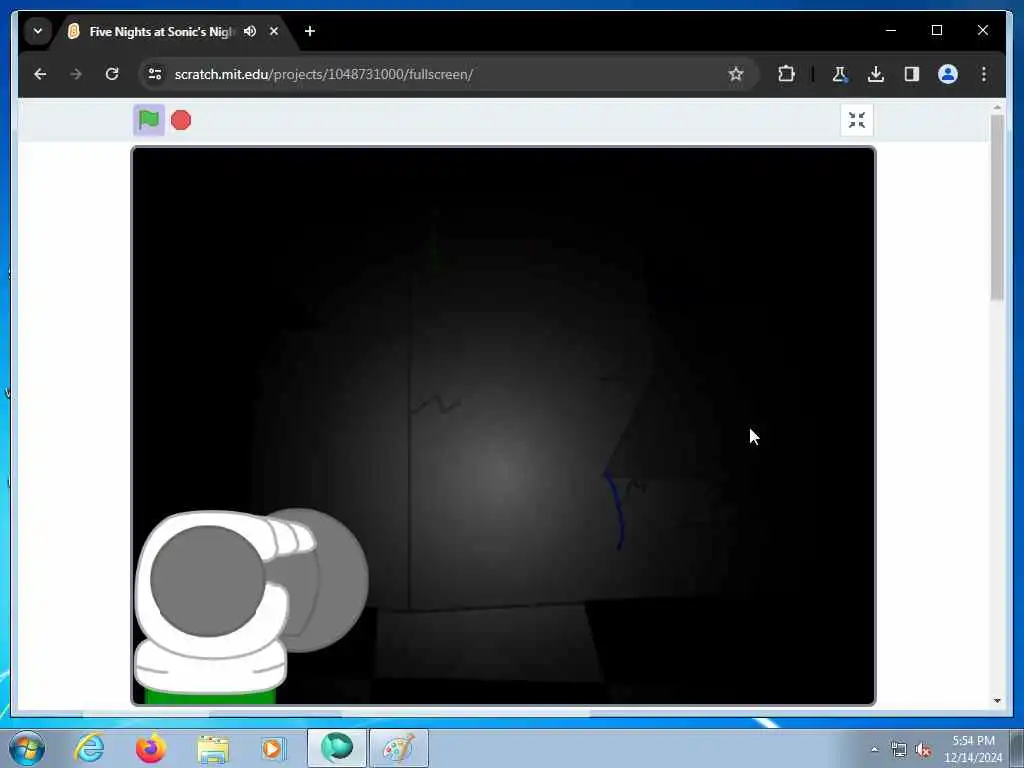Open the tab search dropdown
This screenshot has height=768, width=1024.
pos(38,31)
